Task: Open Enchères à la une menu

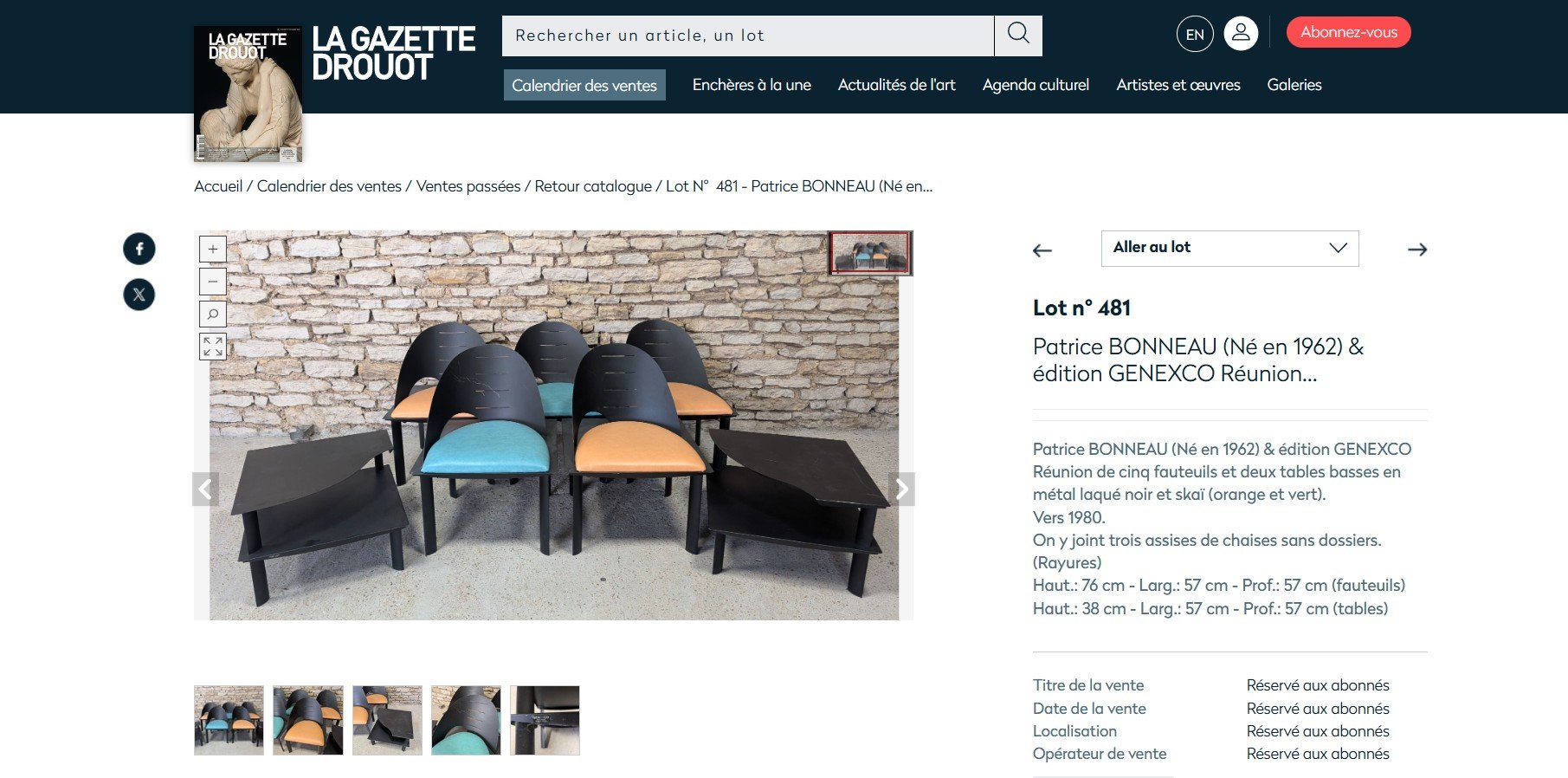Action: pyautogui.click(x=752, y=85)
